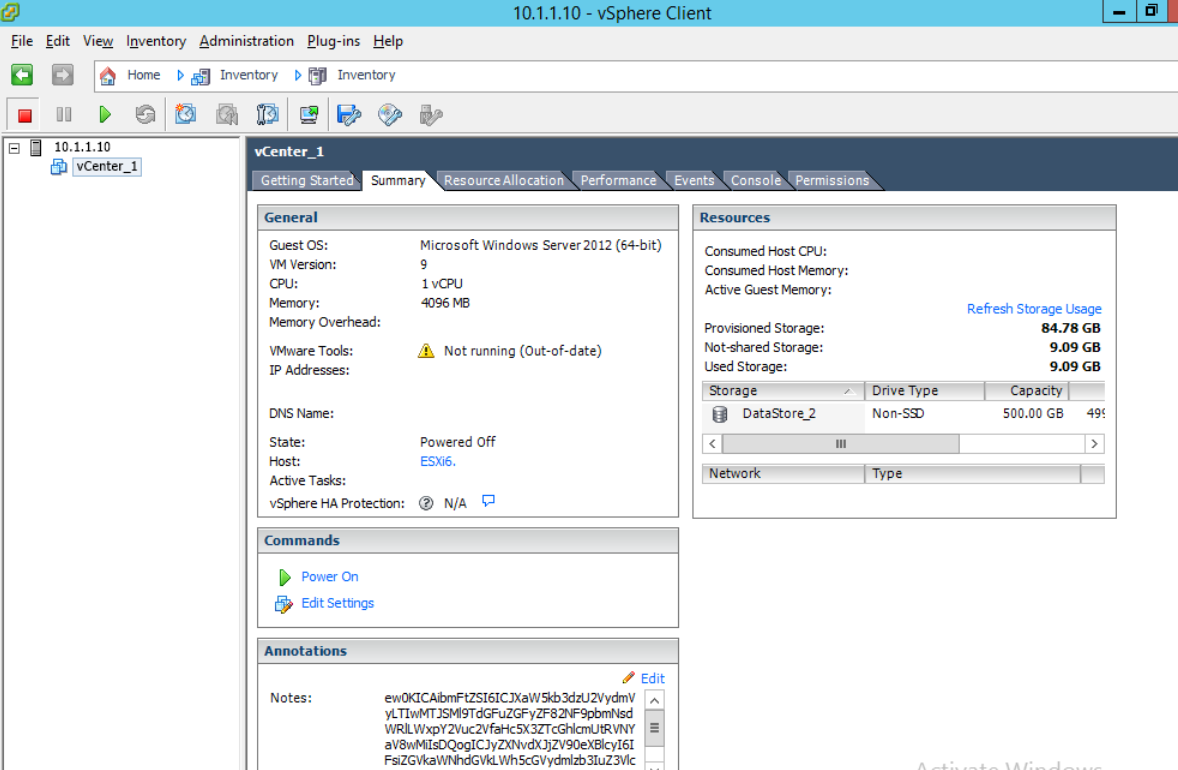1178x770 pixels.
Task: Open the ESXi6 host link
Action: 437,461
